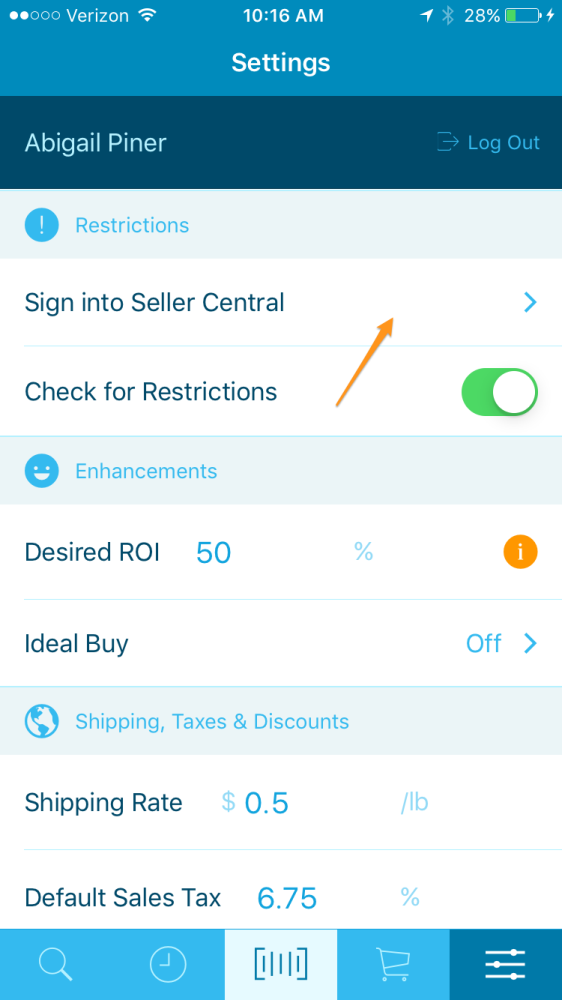Viewport: 562px width, 1000px height.
Task: Tap the barcode scanner icon
Action: tap(281, 964)
